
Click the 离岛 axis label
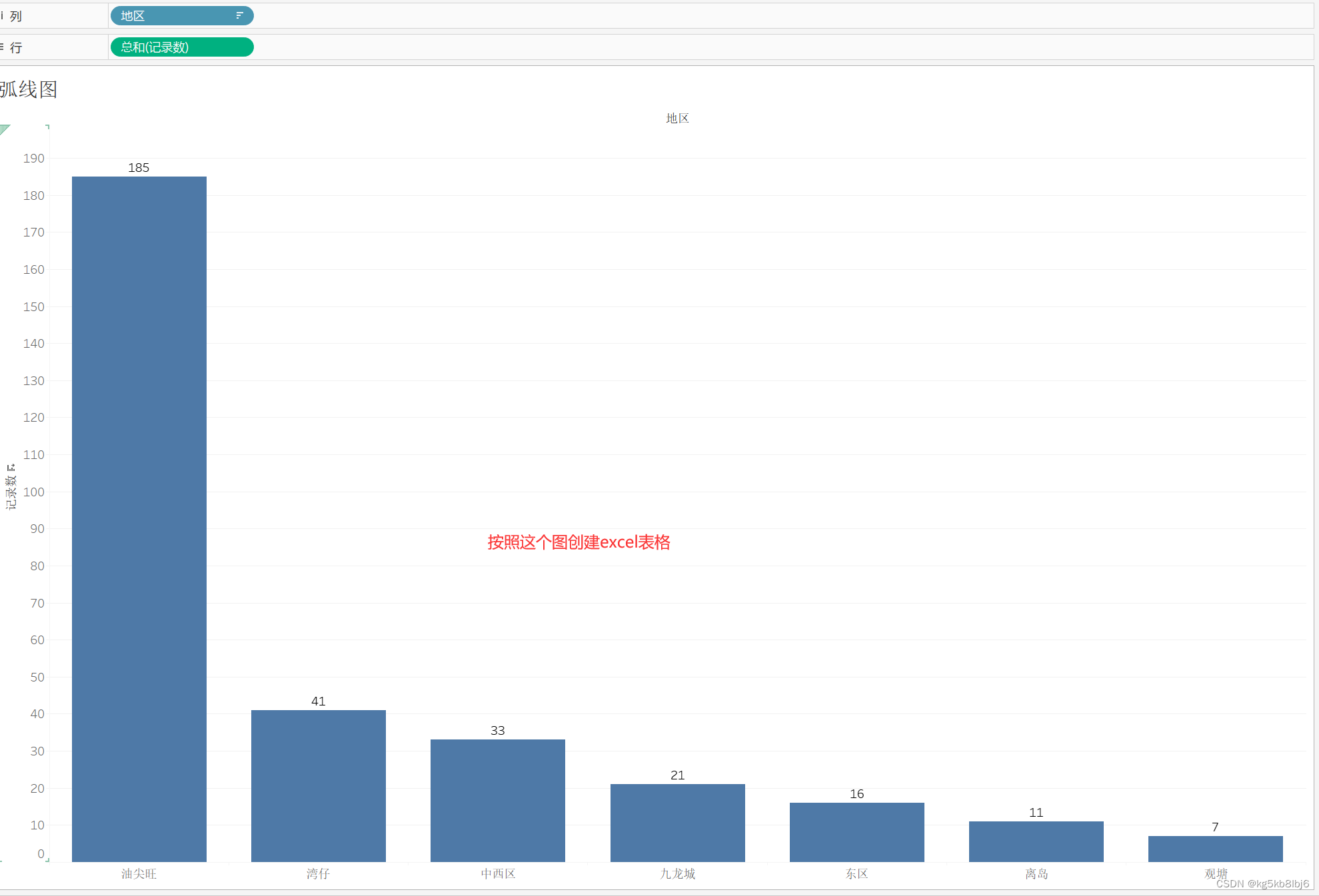[x=1036, y=873]
